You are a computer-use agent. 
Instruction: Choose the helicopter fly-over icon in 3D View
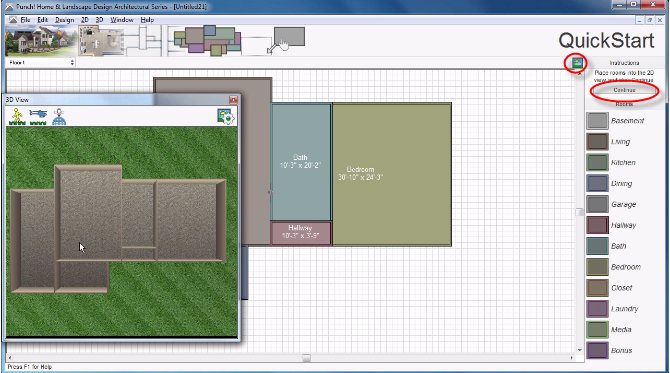click(x=38, y=116)
